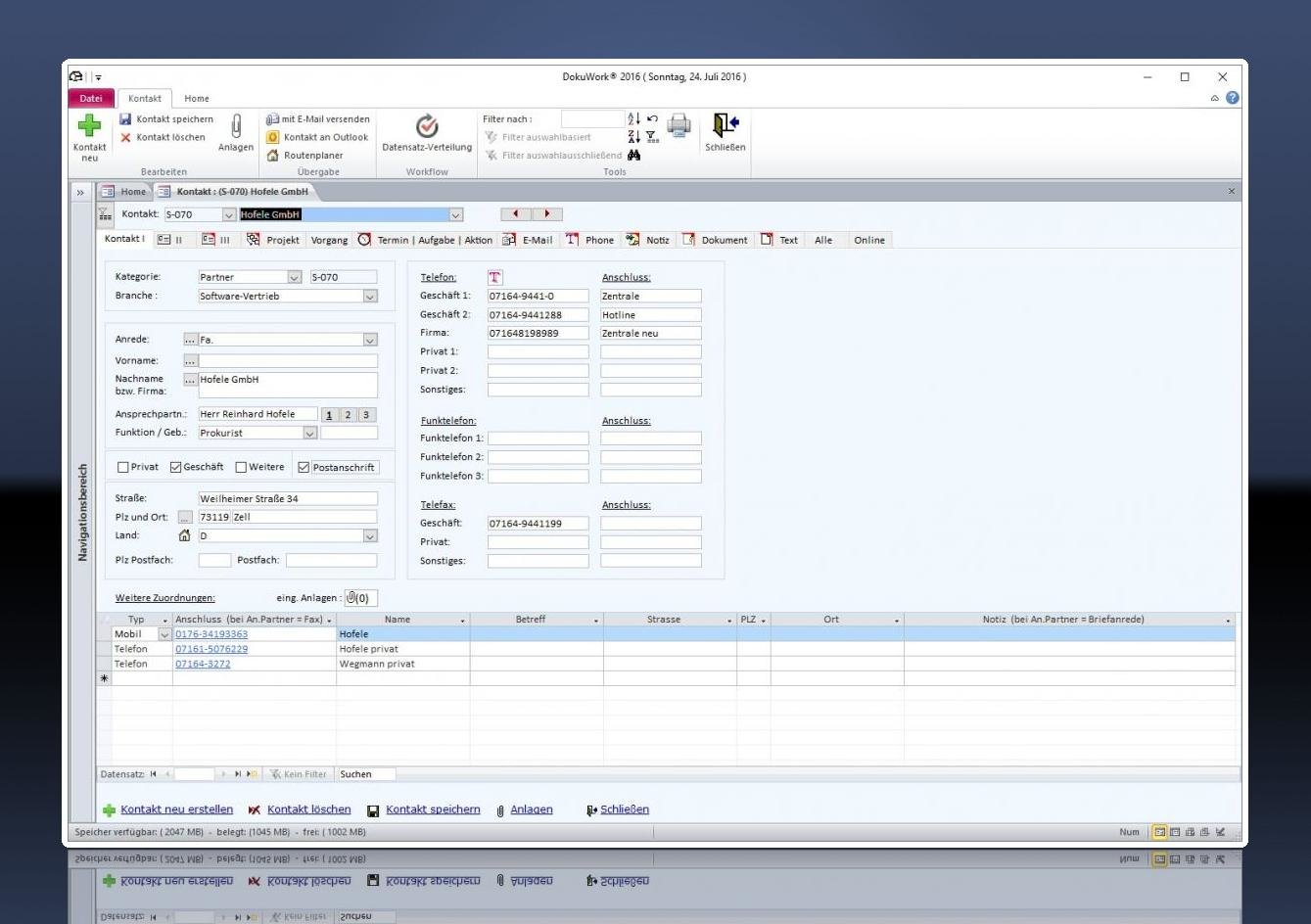Expand the Anrede dropdown
1311x924 pixels.
point(370,340)
